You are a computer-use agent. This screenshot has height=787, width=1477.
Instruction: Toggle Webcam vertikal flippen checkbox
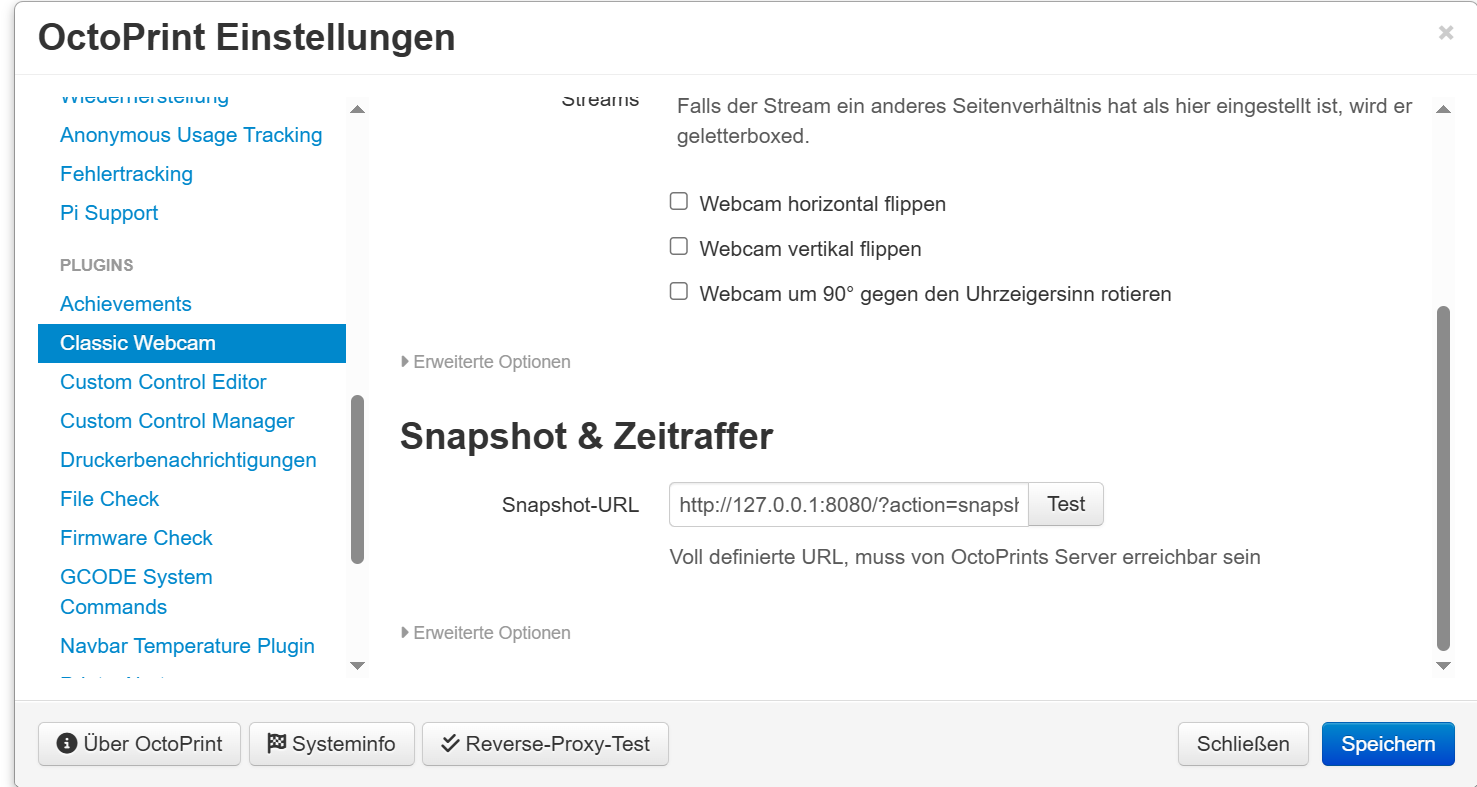point(679,246)
